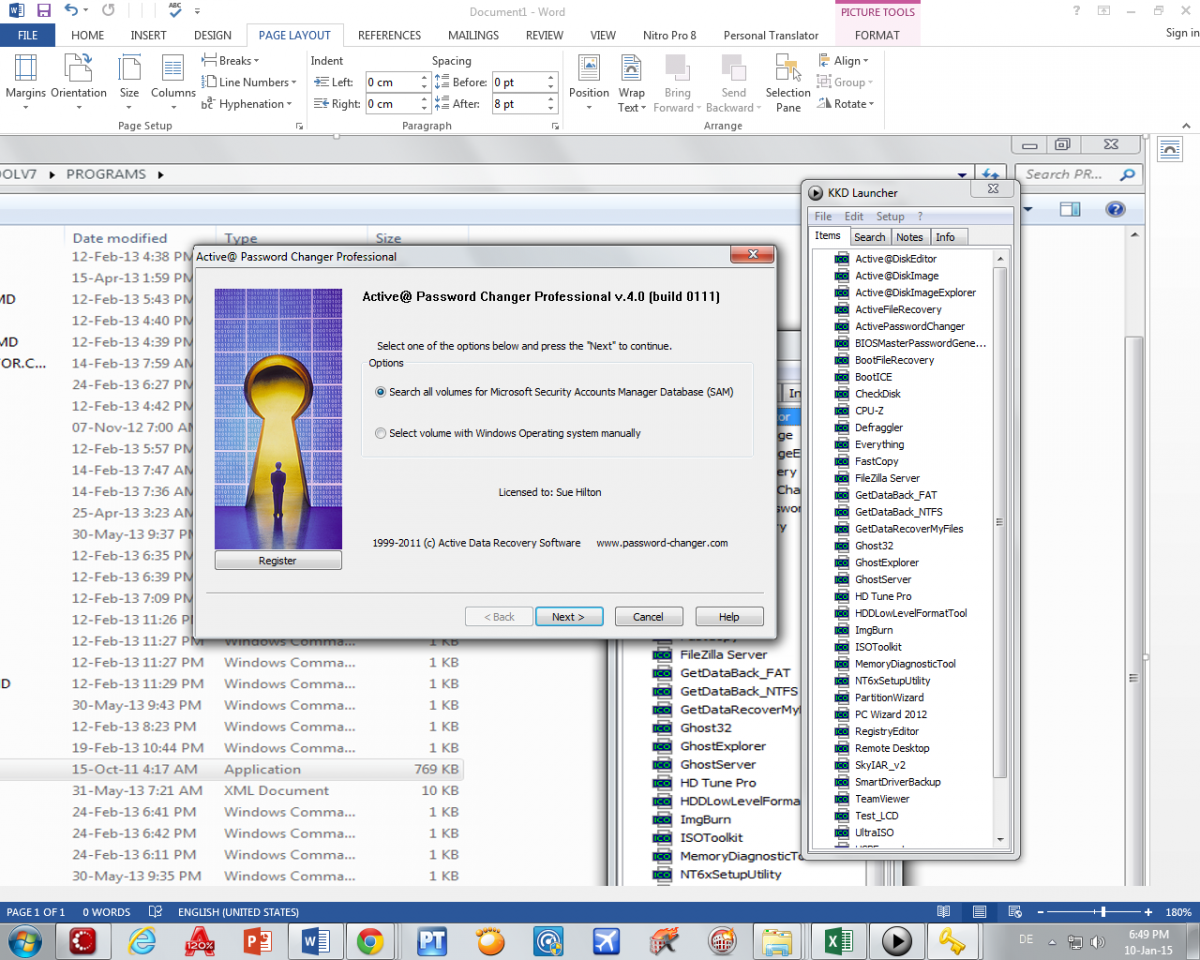Select CPU-Z icon in KKD Launcher list

[842, 411]
